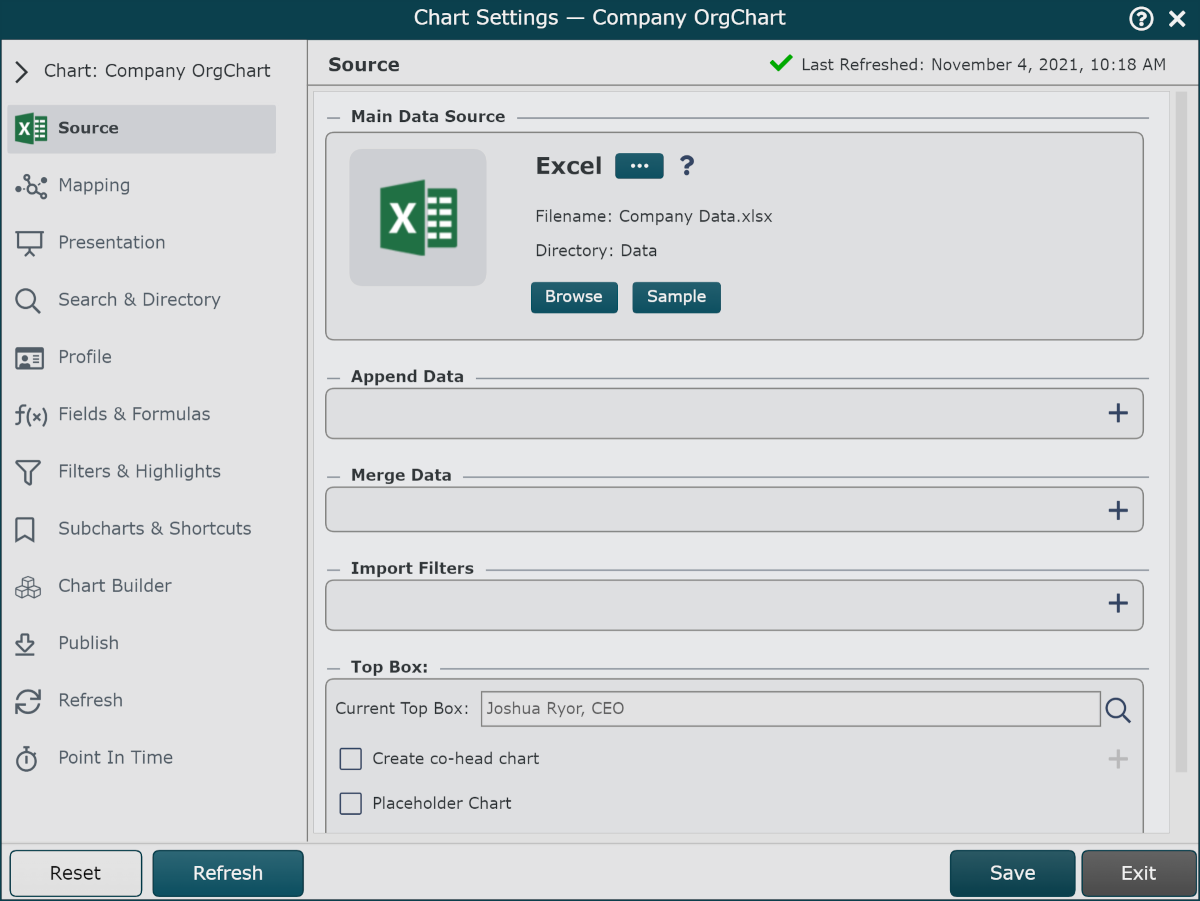Click the Point In Time stopwatch icon
Image resolution: width=1200 pixels, height=901 pixels.
pos(27,759)
